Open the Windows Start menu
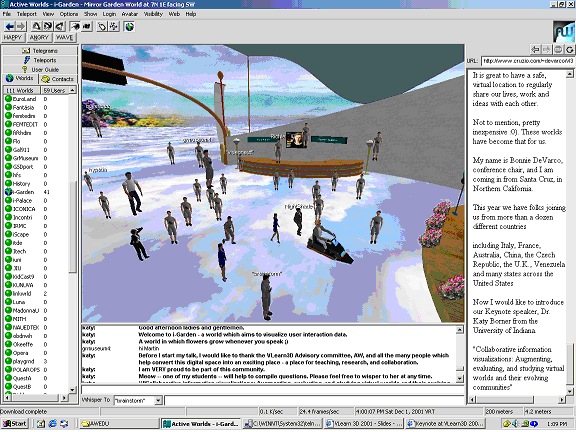The image size is (576, 432). [15, 424]
